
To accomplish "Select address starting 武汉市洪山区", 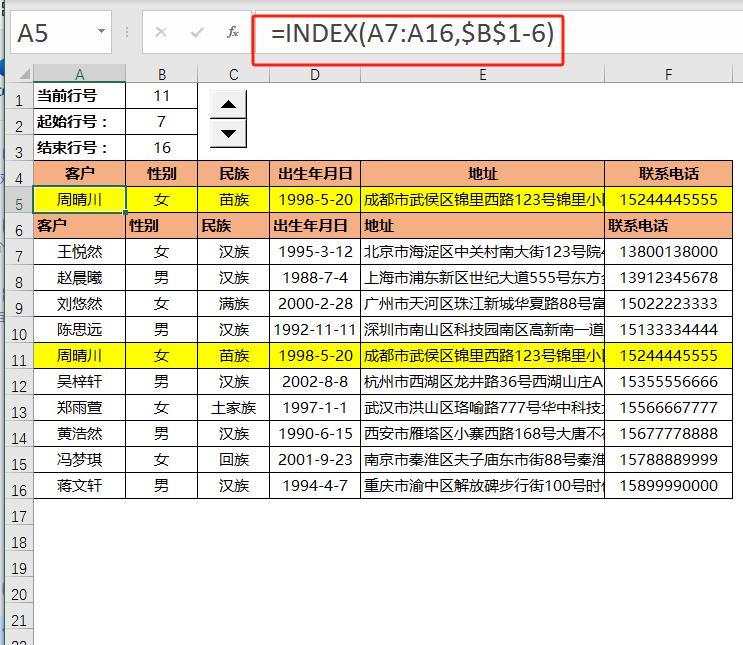I will pyautogui.click(x=482, y=408).
